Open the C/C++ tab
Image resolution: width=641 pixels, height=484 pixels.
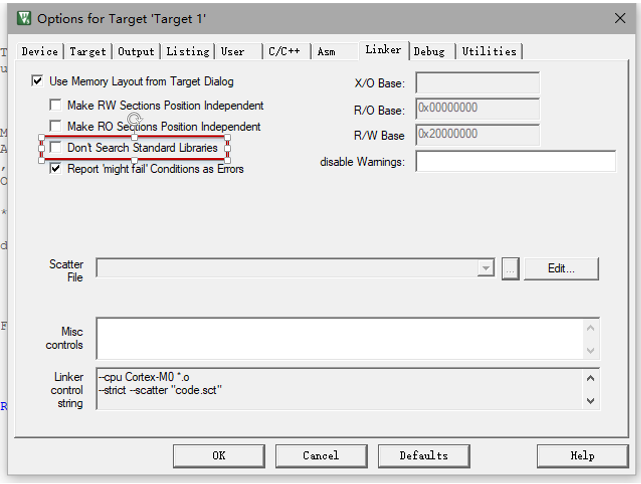pyautogui.click(x=285, y=52)
